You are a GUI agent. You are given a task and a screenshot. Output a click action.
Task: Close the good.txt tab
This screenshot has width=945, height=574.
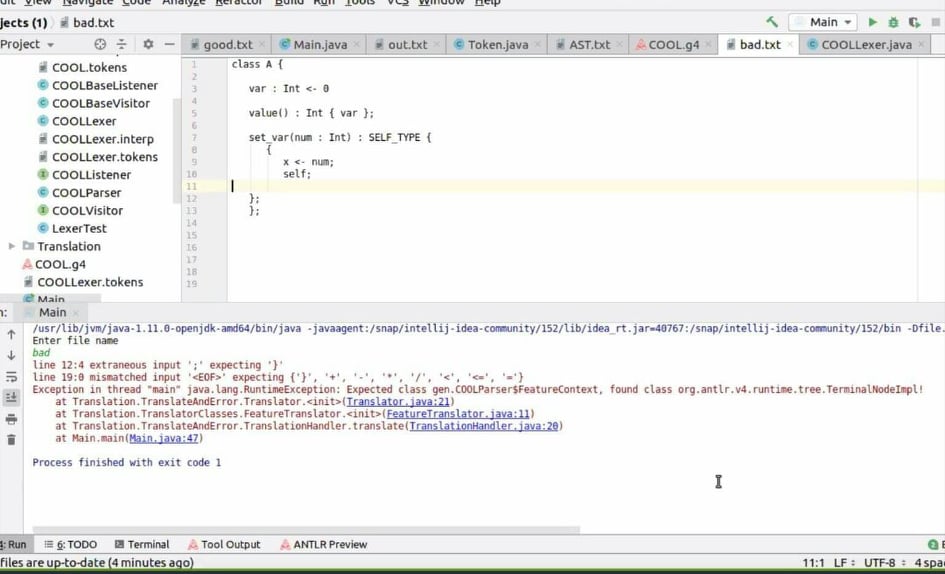262,45
